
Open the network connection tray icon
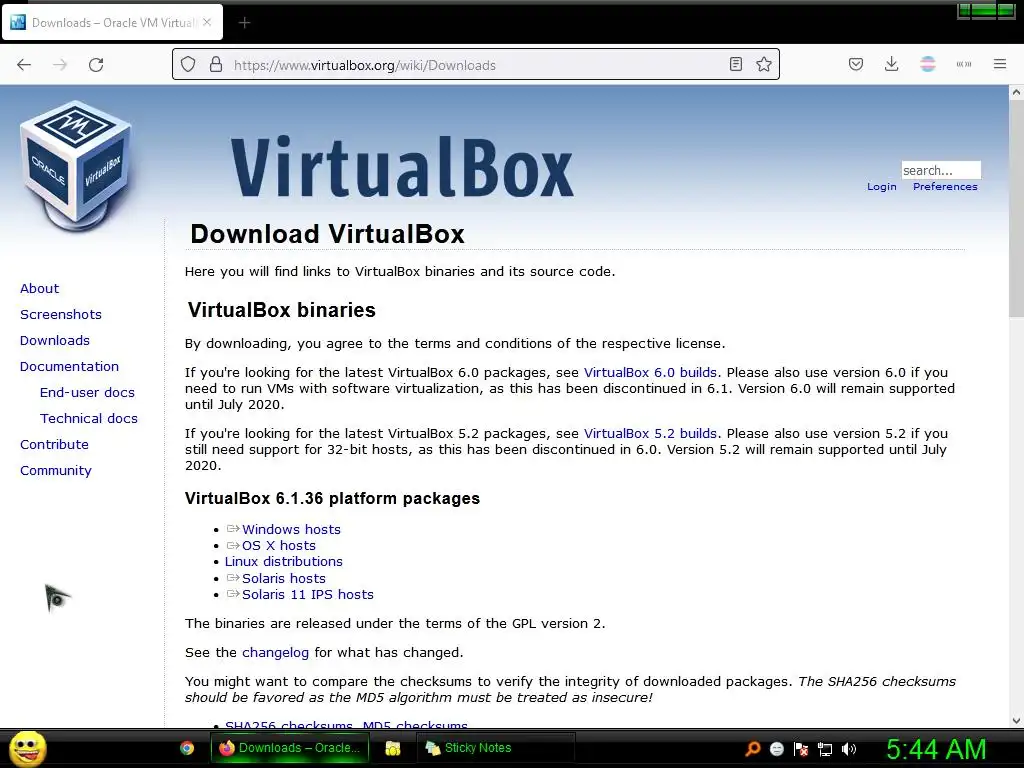coord(825,749)
